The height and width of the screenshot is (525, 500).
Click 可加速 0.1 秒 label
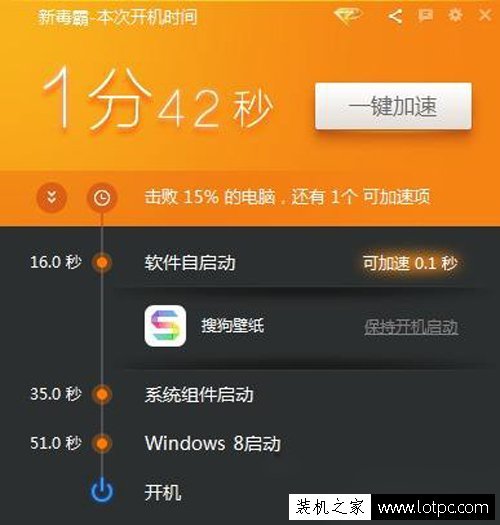click(410, 263)
